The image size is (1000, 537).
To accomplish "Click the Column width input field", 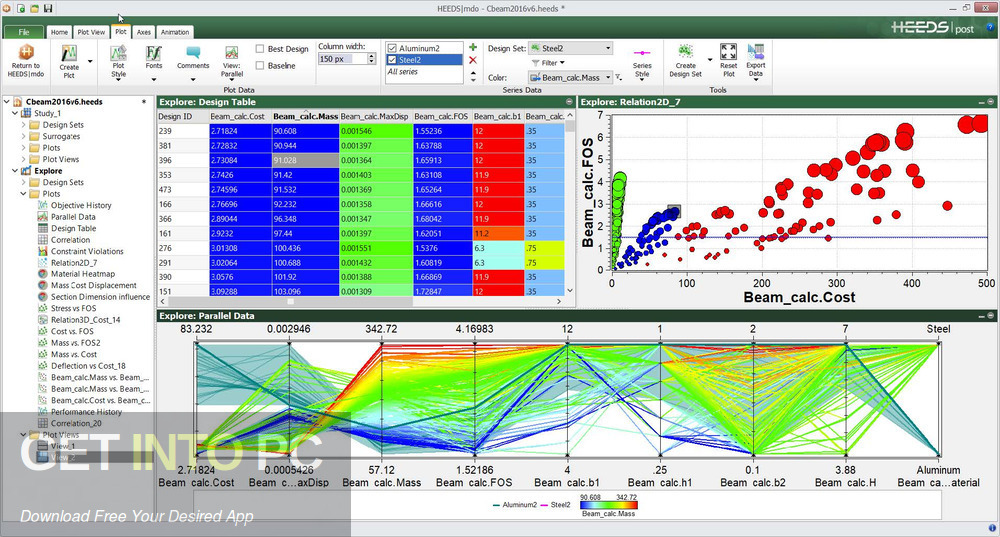I will click(x=342, y=59).
